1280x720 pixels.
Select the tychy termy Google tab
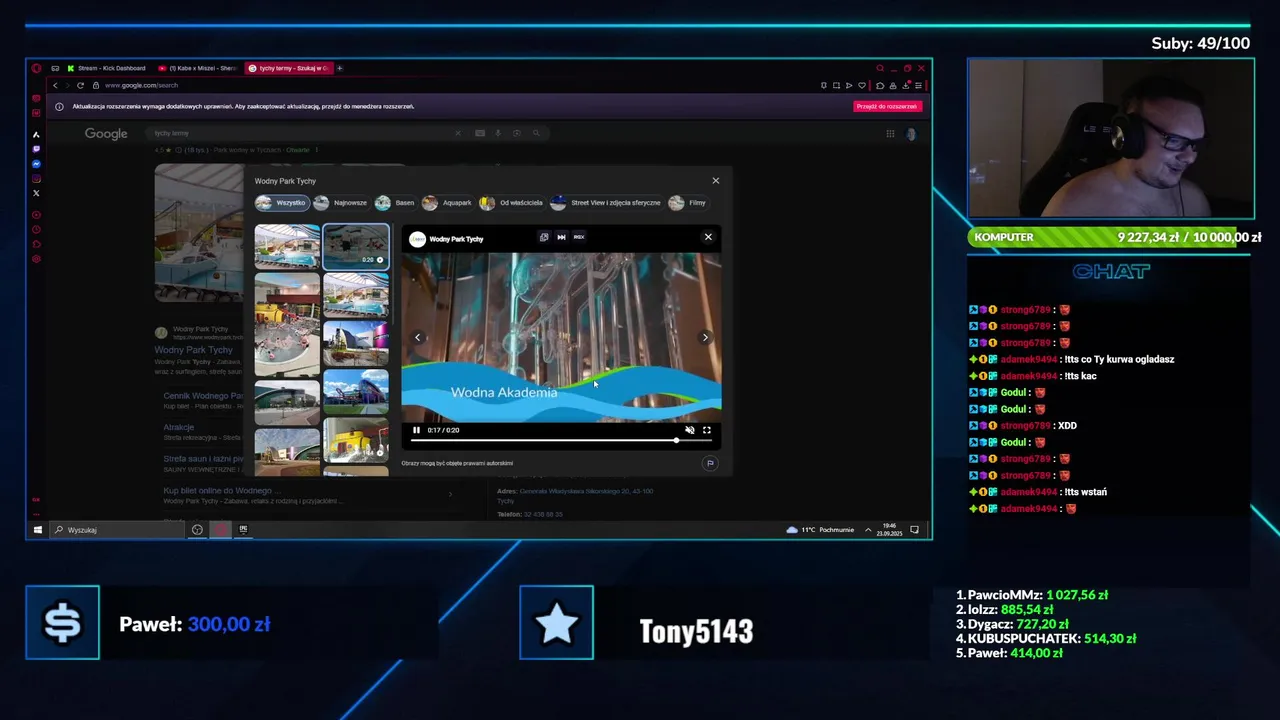click(x=289, y=68)
